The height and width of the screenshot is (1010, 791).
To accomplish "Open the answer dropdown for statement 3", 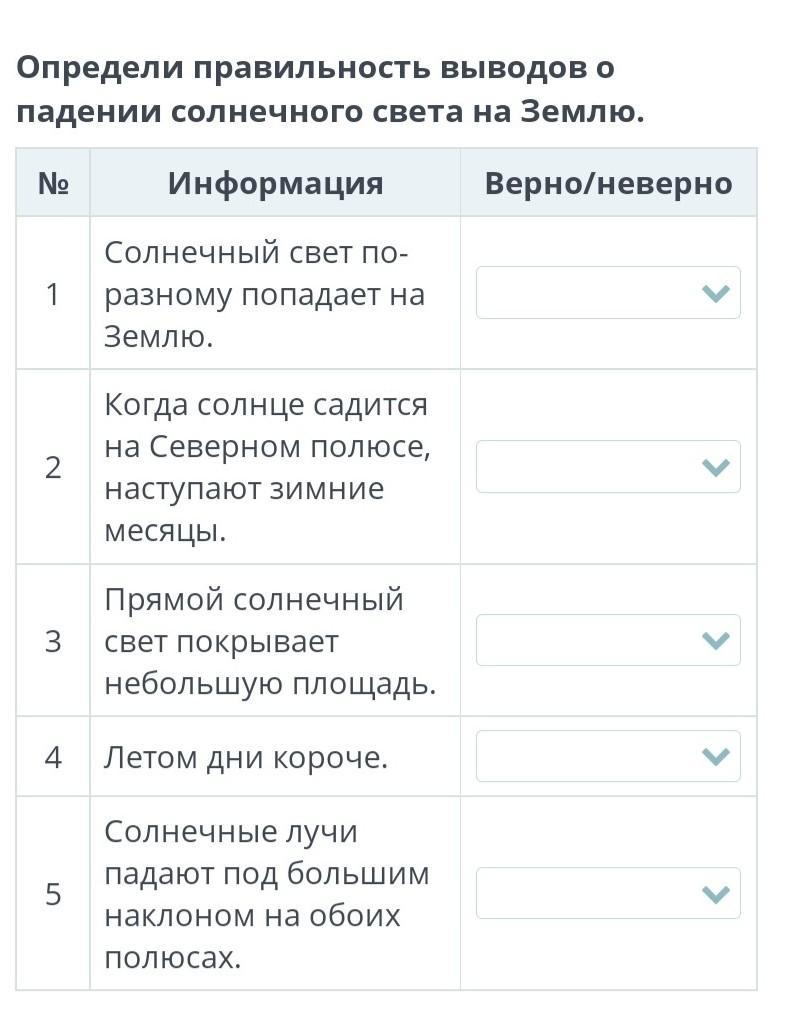I will (608, 640).
